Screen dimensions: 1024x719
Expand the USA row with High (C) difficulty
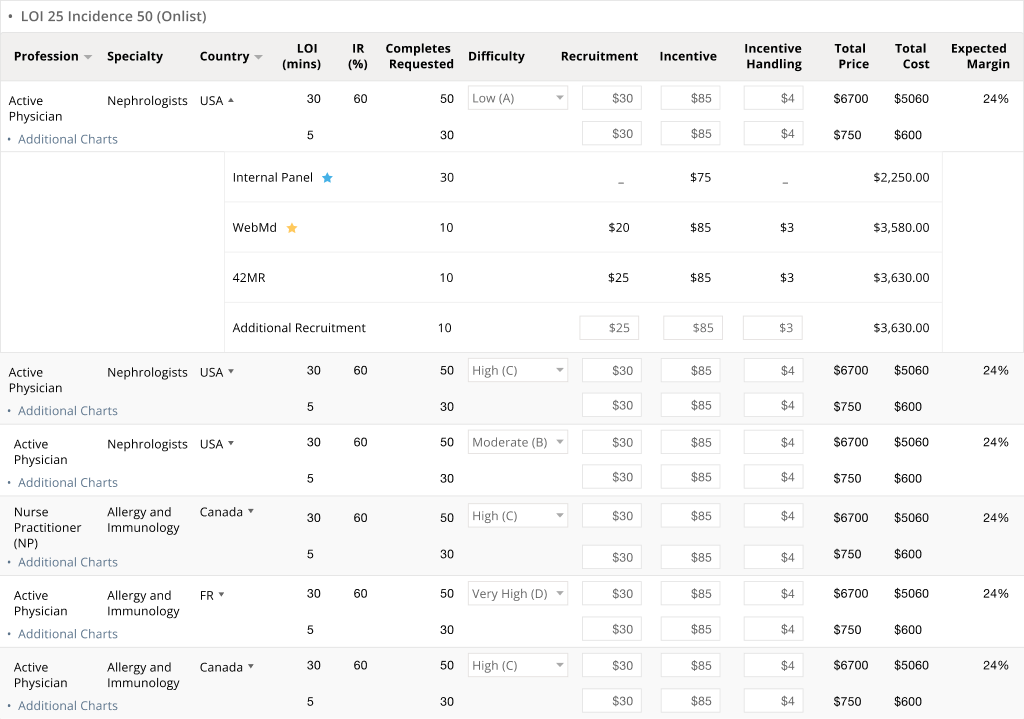pos(231,372)
